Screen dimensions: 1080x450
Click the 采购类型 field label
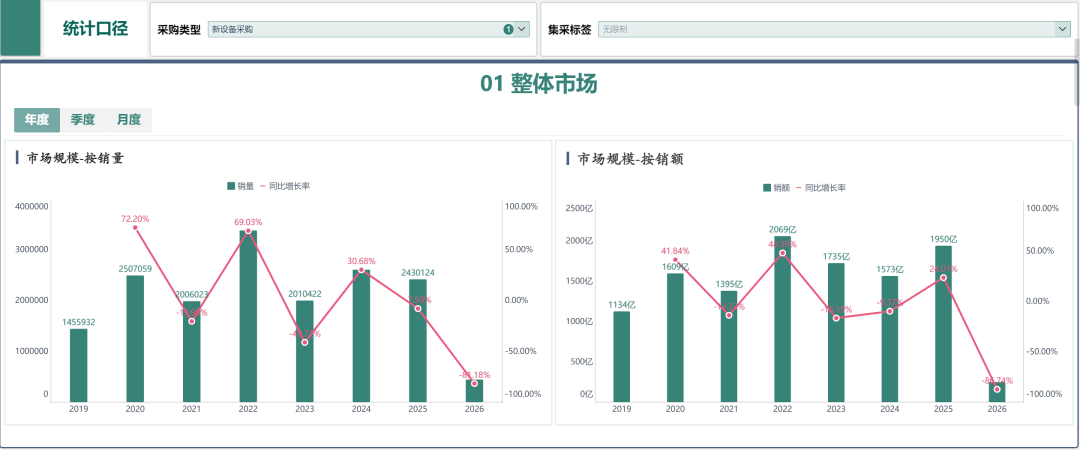(179, 30)
